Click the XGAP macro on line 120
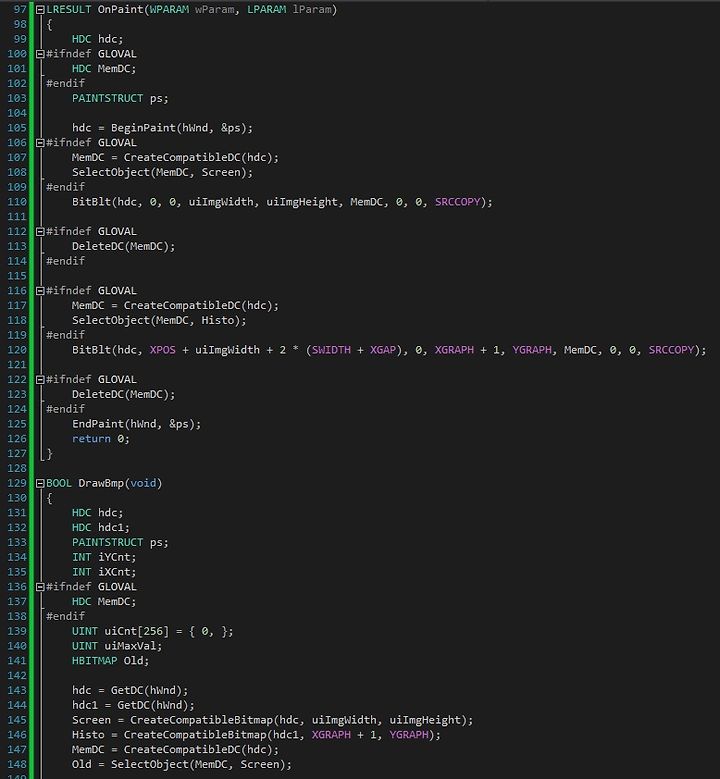 pos(383,350)
